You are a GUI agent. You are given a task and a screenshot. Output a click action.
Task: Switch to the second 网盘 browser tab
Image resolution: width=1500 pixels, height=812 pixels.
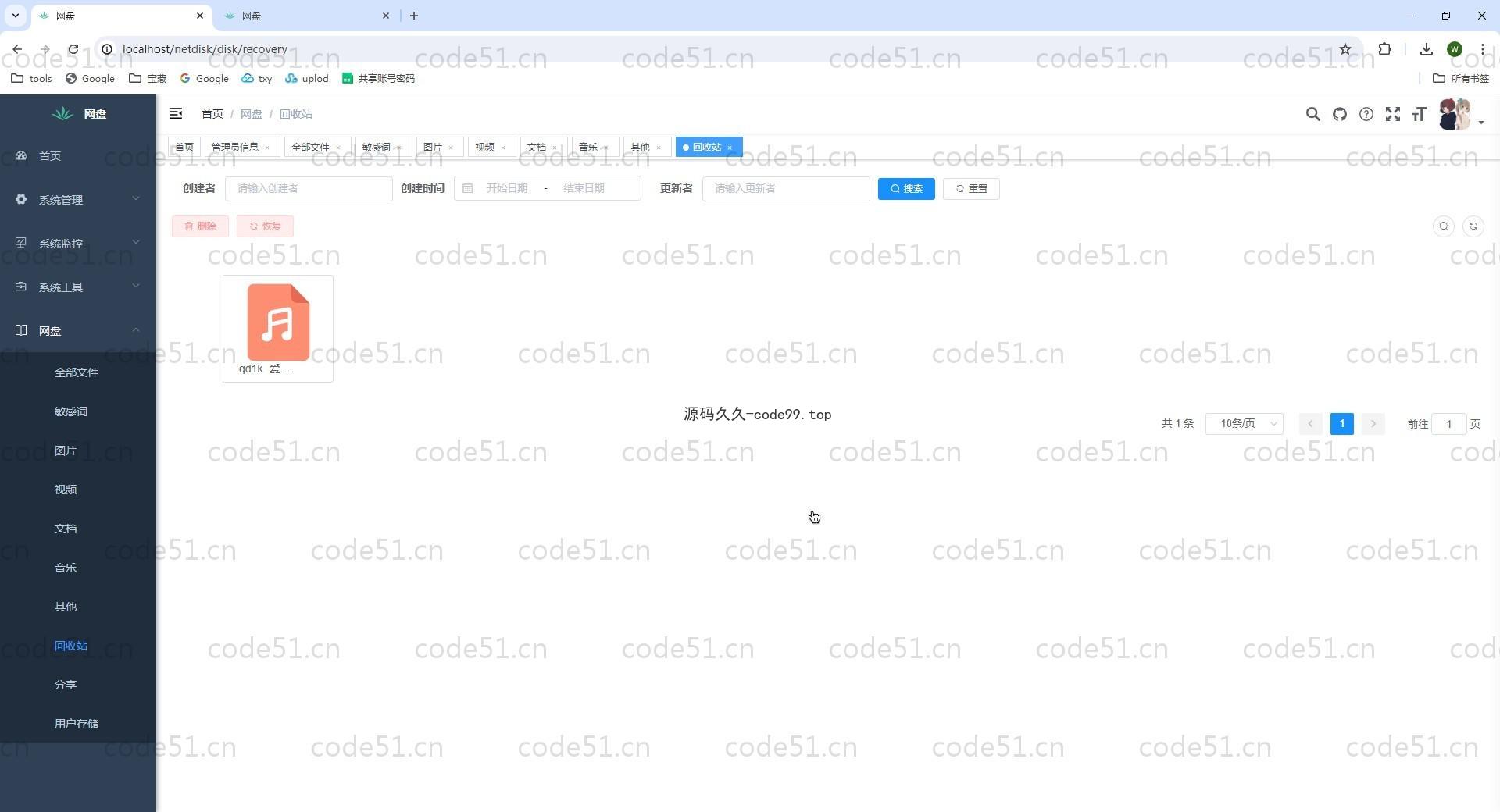pos(306,16)
